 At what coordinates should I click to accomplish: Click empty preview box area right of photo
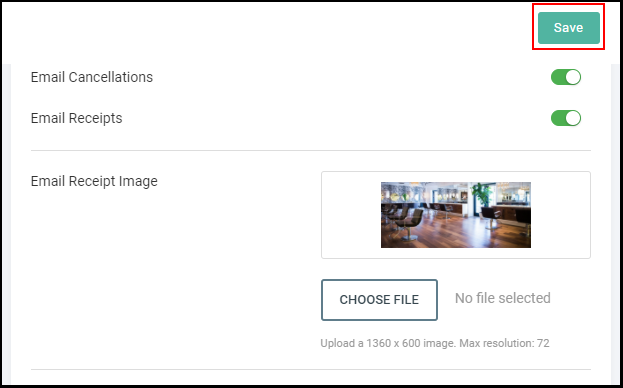560,215
